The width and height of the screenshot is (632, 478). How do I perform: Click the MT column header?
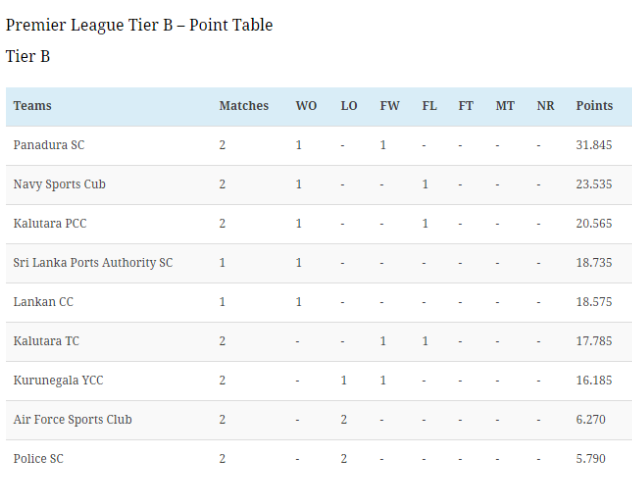point(505,106)
